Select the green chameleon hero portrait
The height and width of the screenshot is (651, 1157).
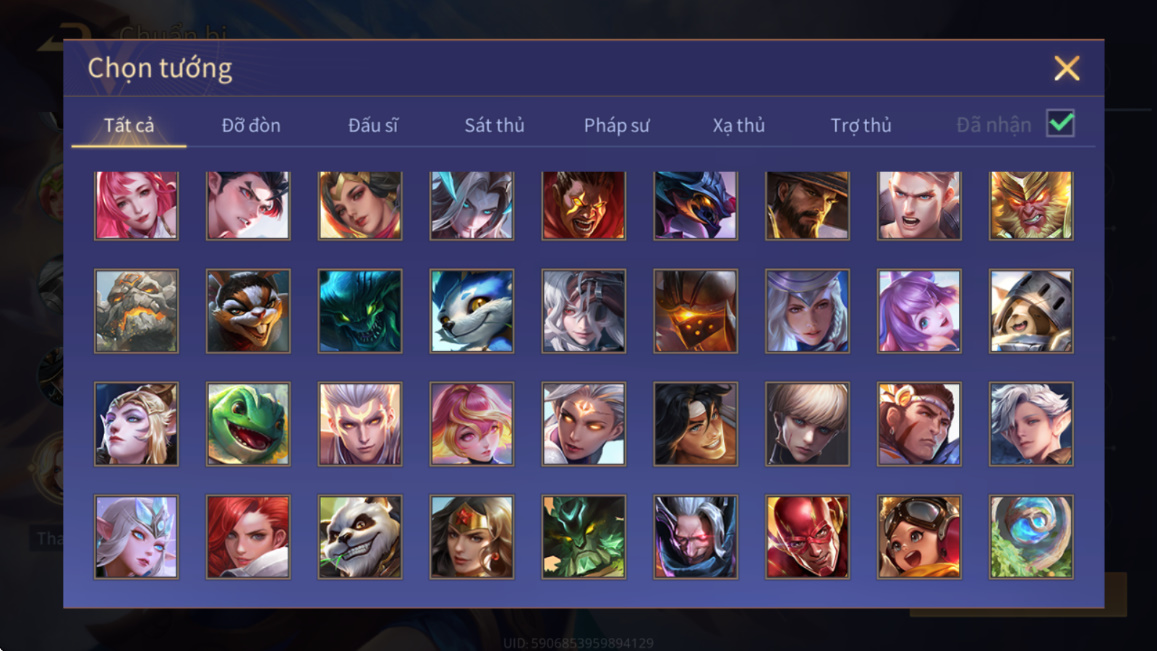[x=248, y=424]
